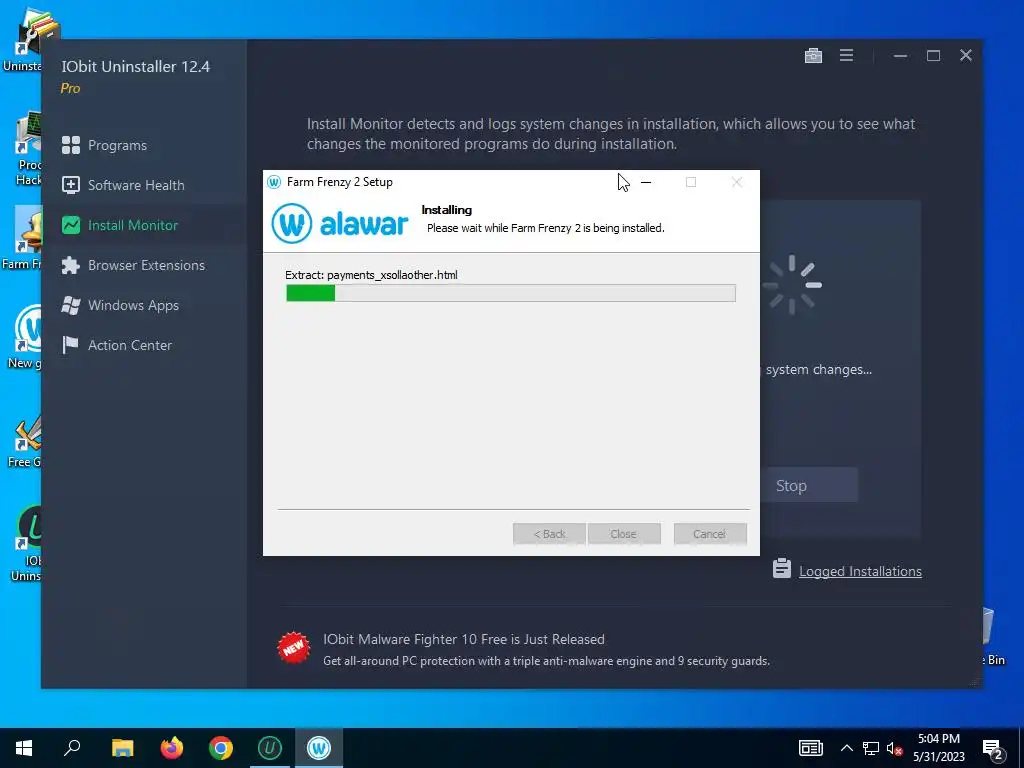
Task: Open the 5:04 PM clock and date
Action: (x=938, y=748)
